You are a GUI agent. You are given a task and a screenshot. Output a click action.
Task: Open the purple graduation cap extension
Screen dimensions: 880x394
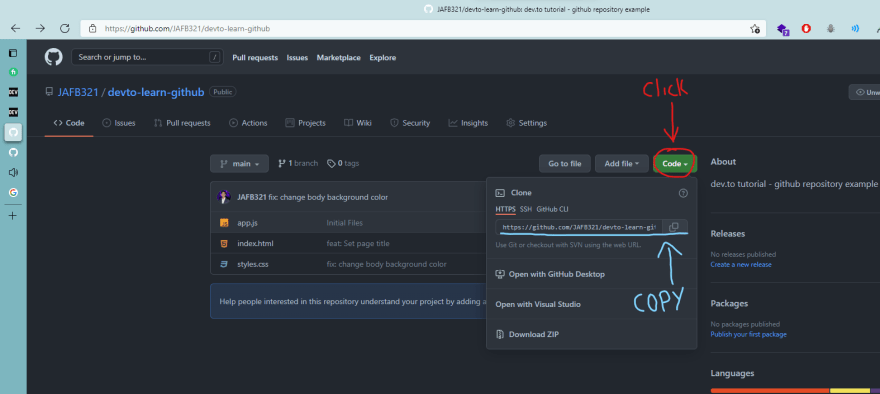[x=783, y=29]
